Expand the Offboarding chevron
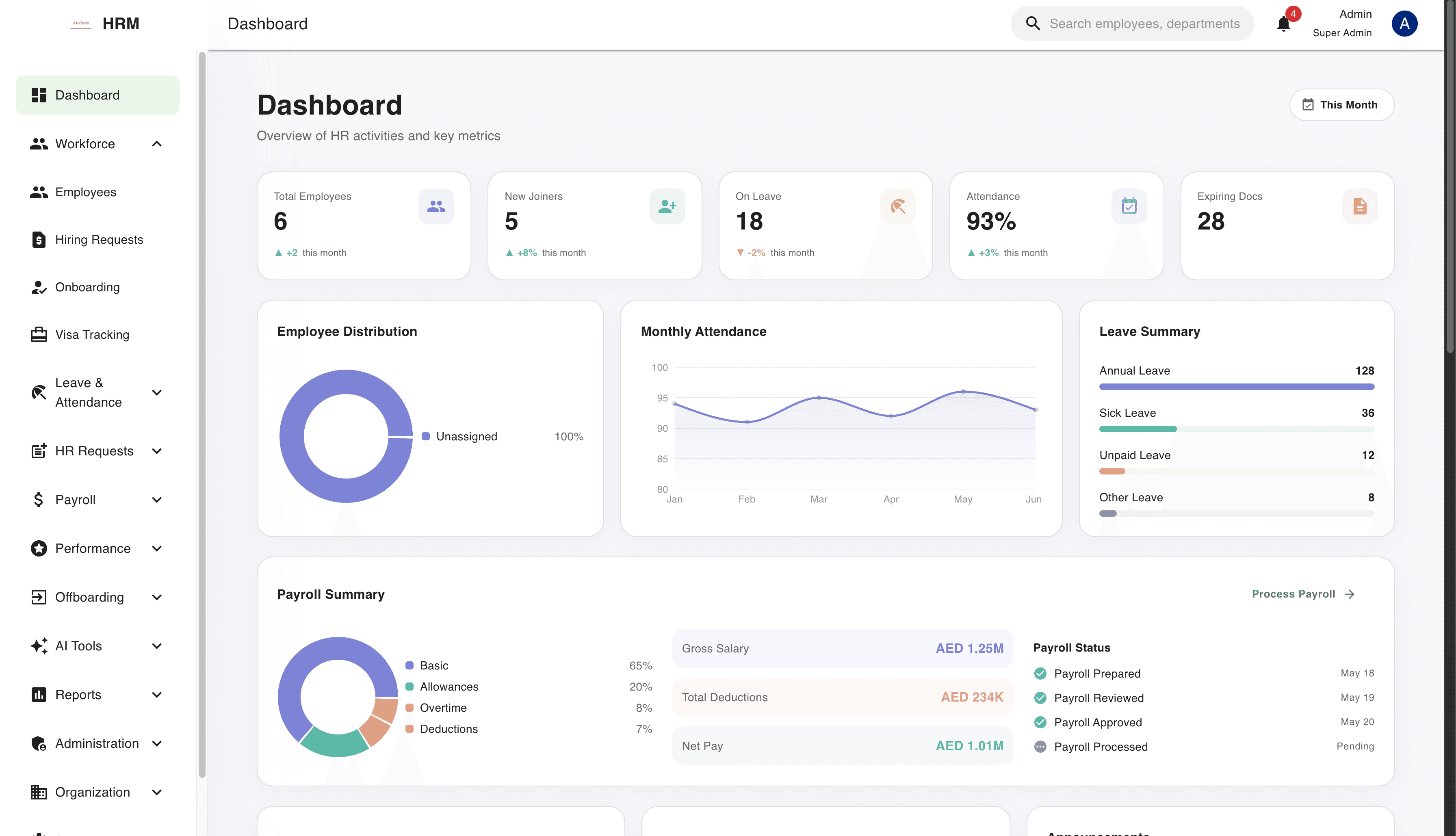 coord(157,597)
